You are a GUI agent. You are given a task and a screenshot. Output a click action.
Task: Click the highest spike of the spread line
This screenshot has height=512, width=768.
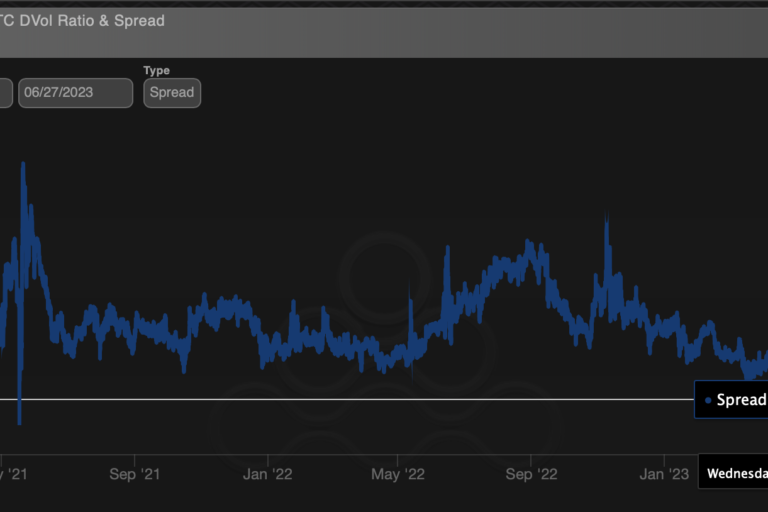tap(22, 163)
